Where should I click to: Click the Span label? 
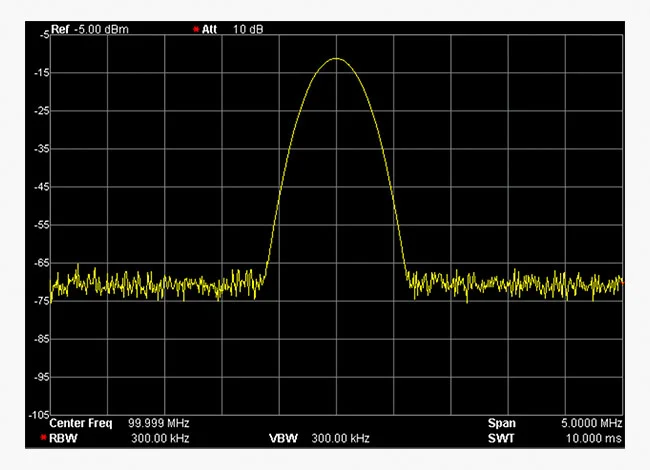[502, 424]
